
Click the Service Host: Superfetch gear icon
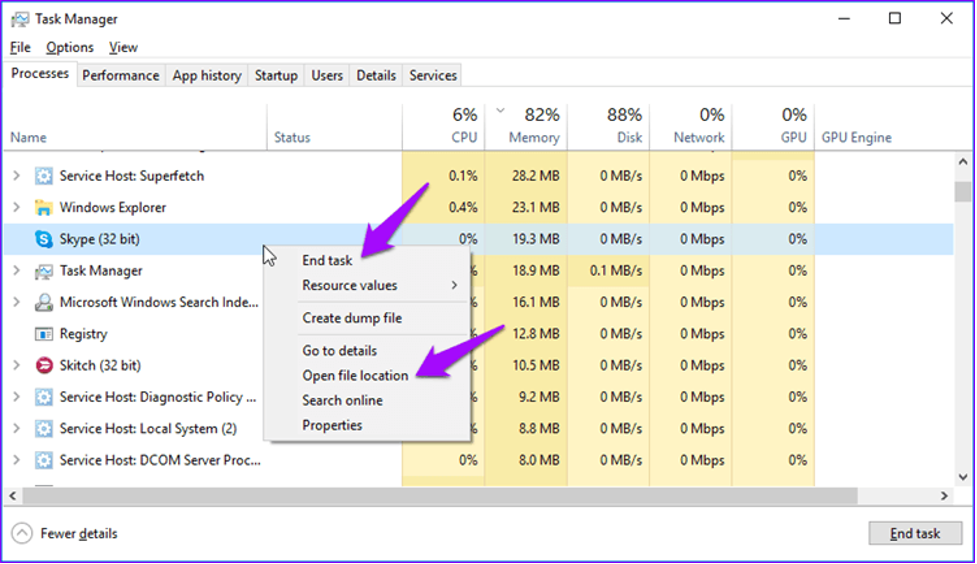[44, 176]
